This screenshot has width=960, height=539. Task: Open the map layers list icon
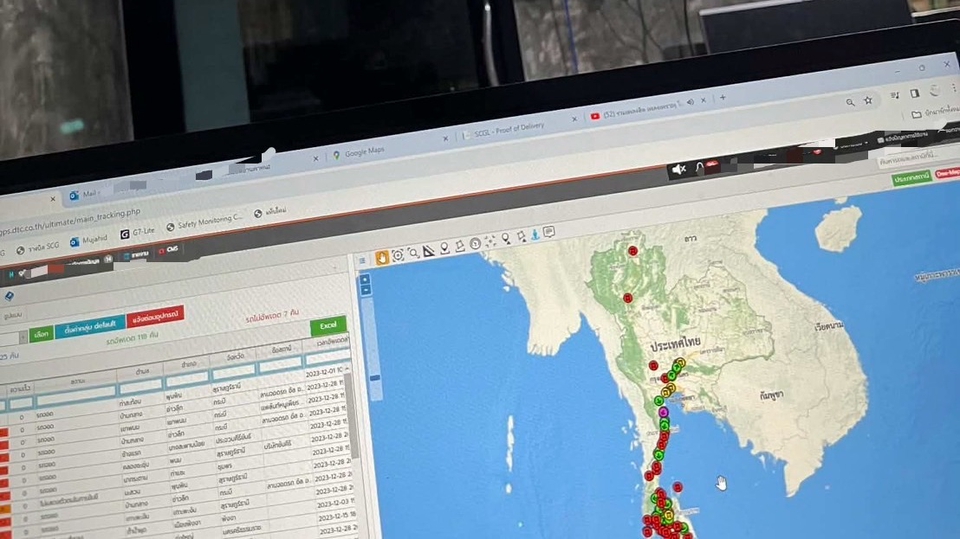coord(362,262)
